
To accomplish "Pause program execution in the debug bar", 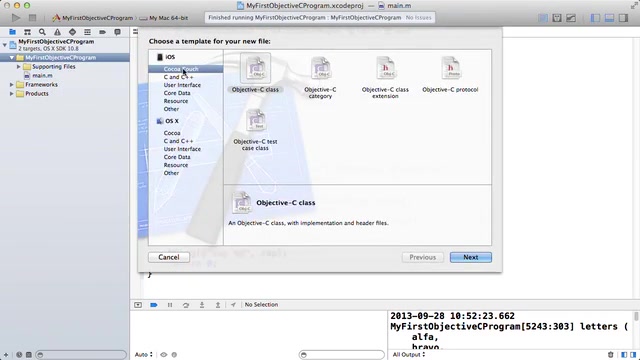I will (x=170, y=305).
